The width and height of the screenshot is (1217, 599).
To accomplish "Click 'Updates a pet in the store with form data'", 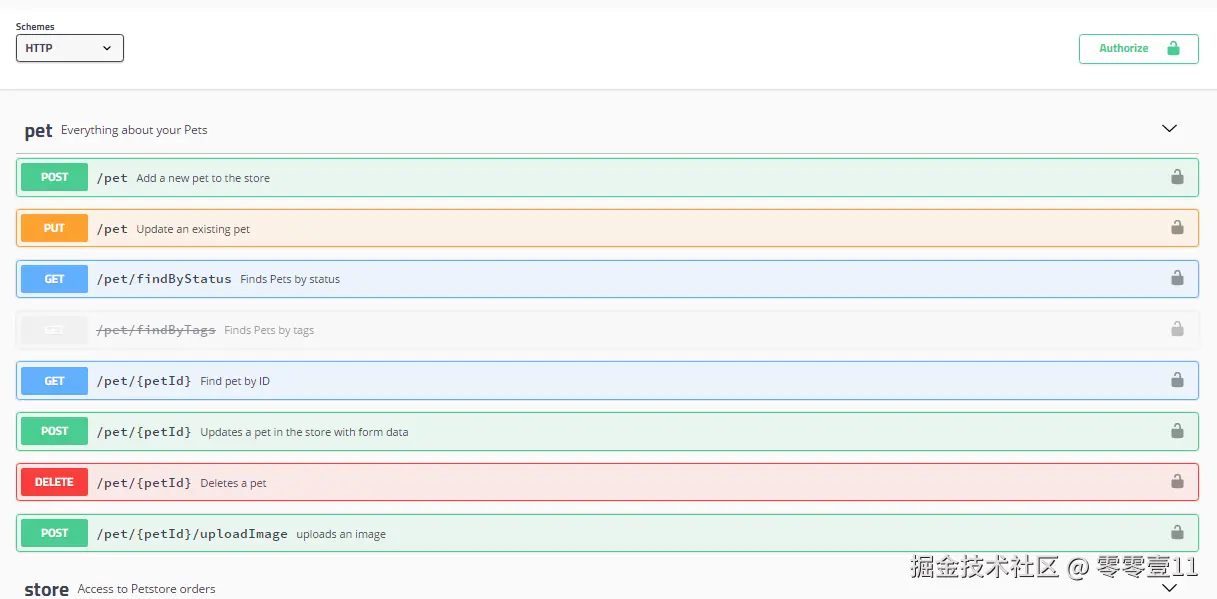I will point(304,432).
